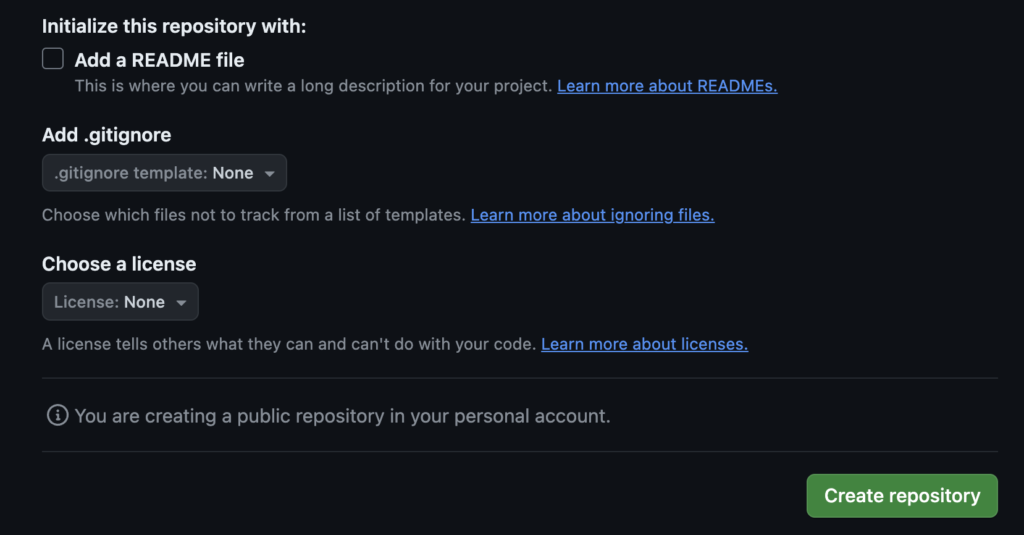Click the 'Choose a license' section heading
The width and height of the screenshot is (1024, 535).
pos(119,264)
